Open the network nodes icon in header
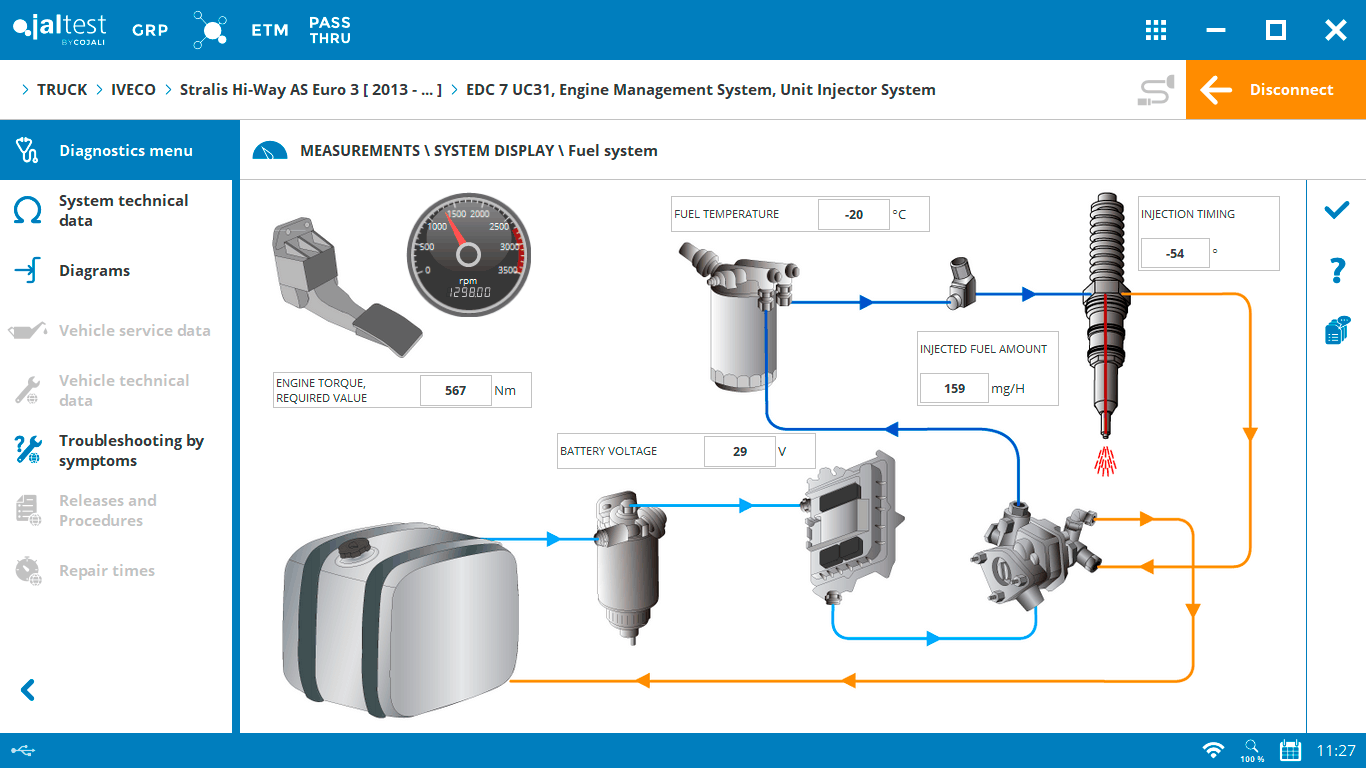Screen dimensions: 1366x768 pyautogui.click(x=210, y=30)
